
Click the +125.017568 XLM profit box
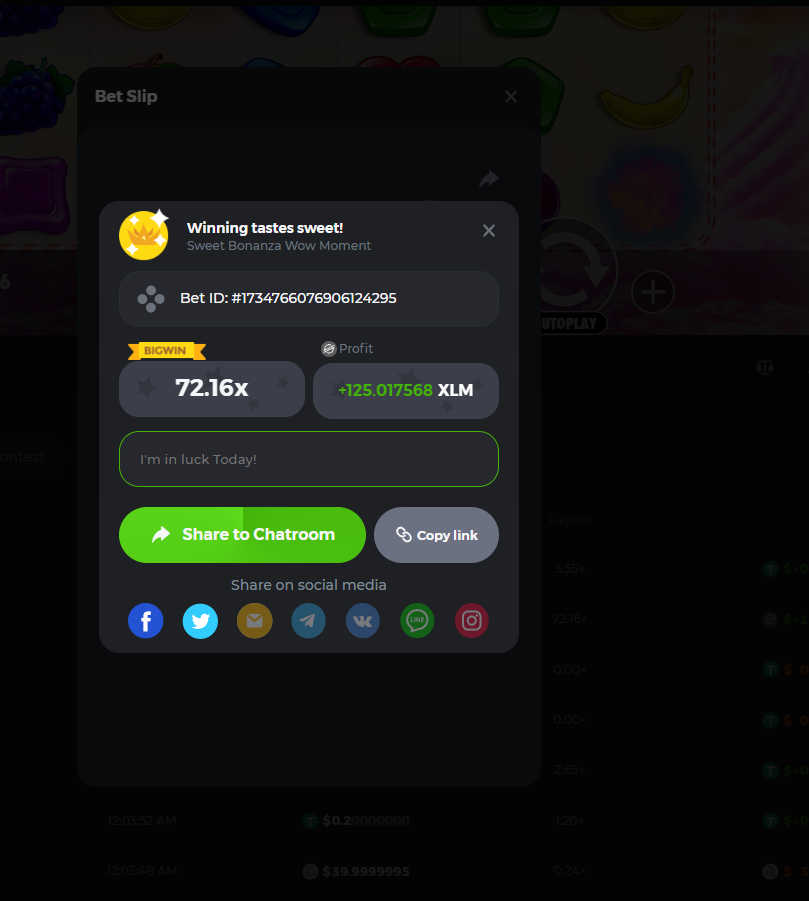406,390
